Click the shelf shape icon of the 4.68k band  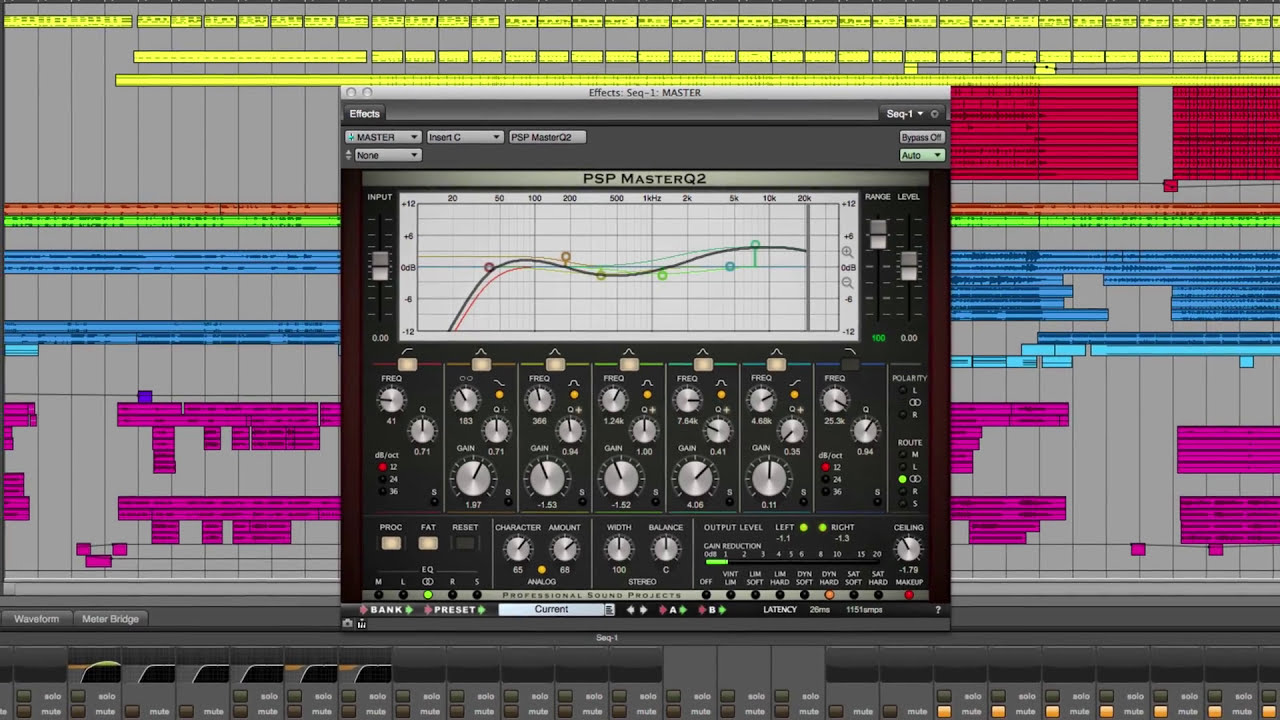[x=795, y=383]
